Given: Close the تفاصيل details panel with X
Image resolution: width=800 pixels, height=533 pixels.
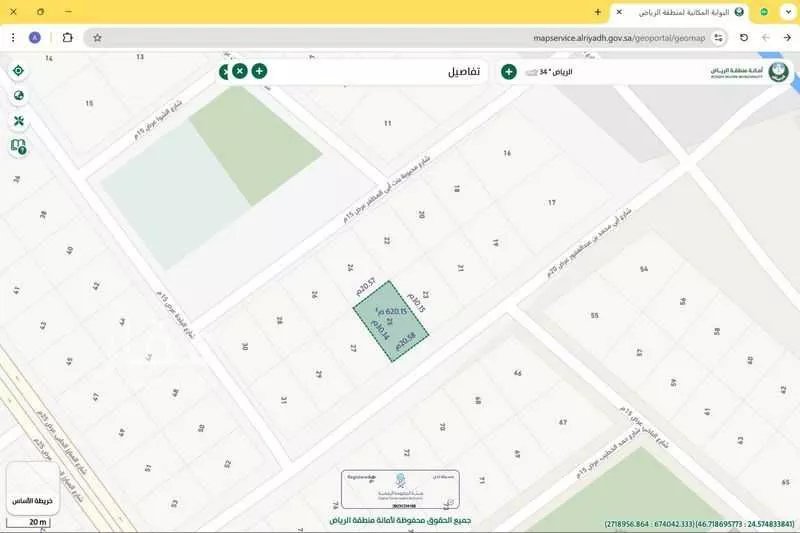Looking at the screenshot, I should coord(240,71).
